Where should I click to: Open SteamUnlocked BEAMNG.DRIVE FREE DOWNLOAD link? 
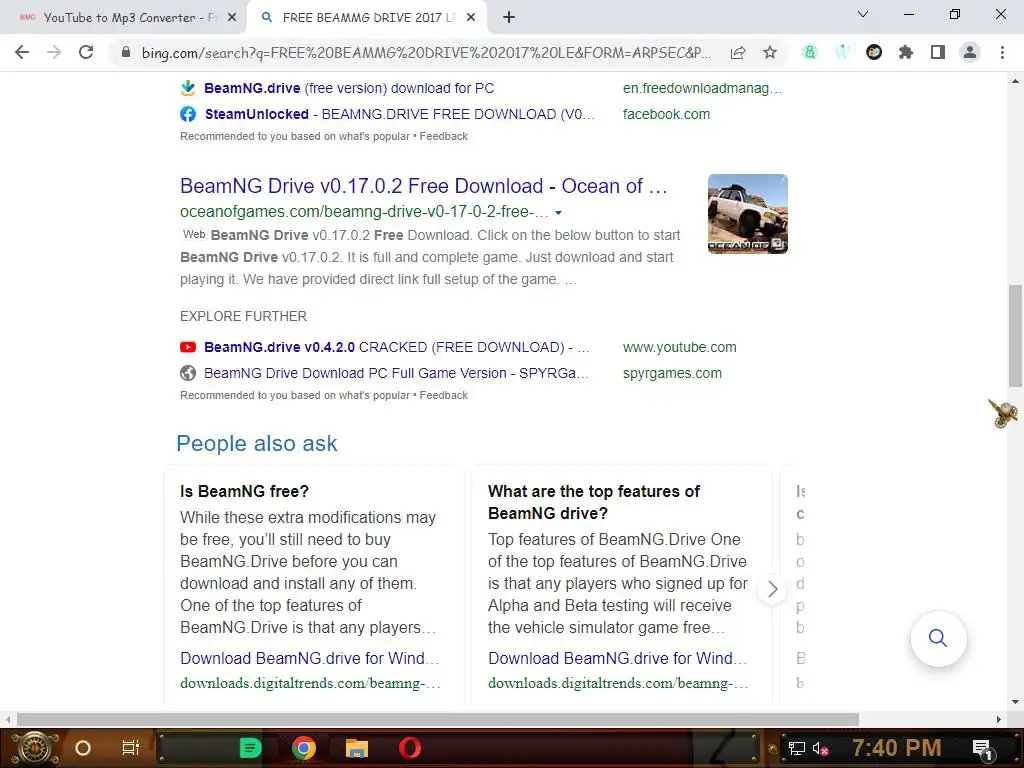(400, 114)
